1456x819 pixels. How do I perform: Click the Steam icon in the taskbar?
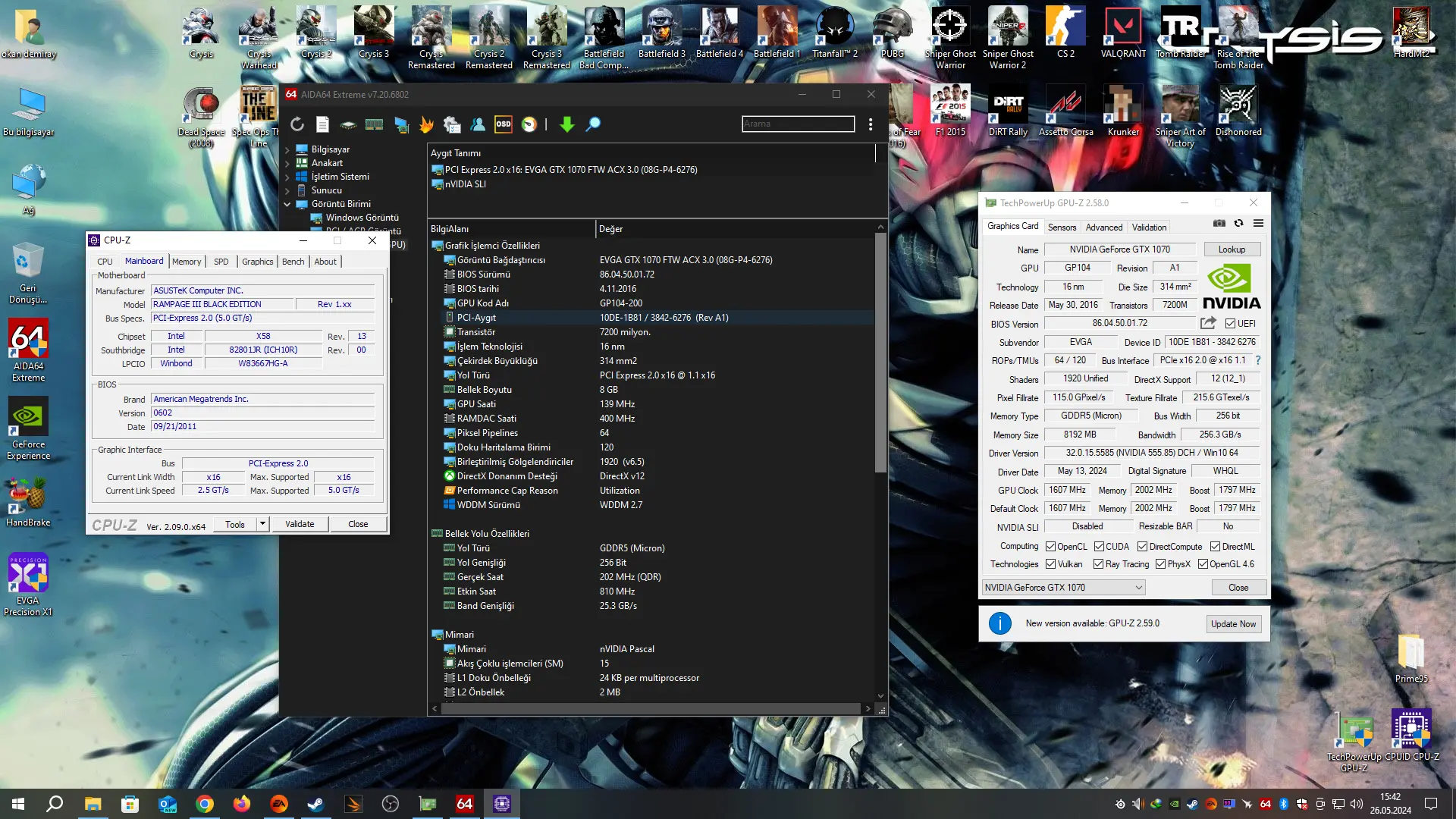point(315,804)
